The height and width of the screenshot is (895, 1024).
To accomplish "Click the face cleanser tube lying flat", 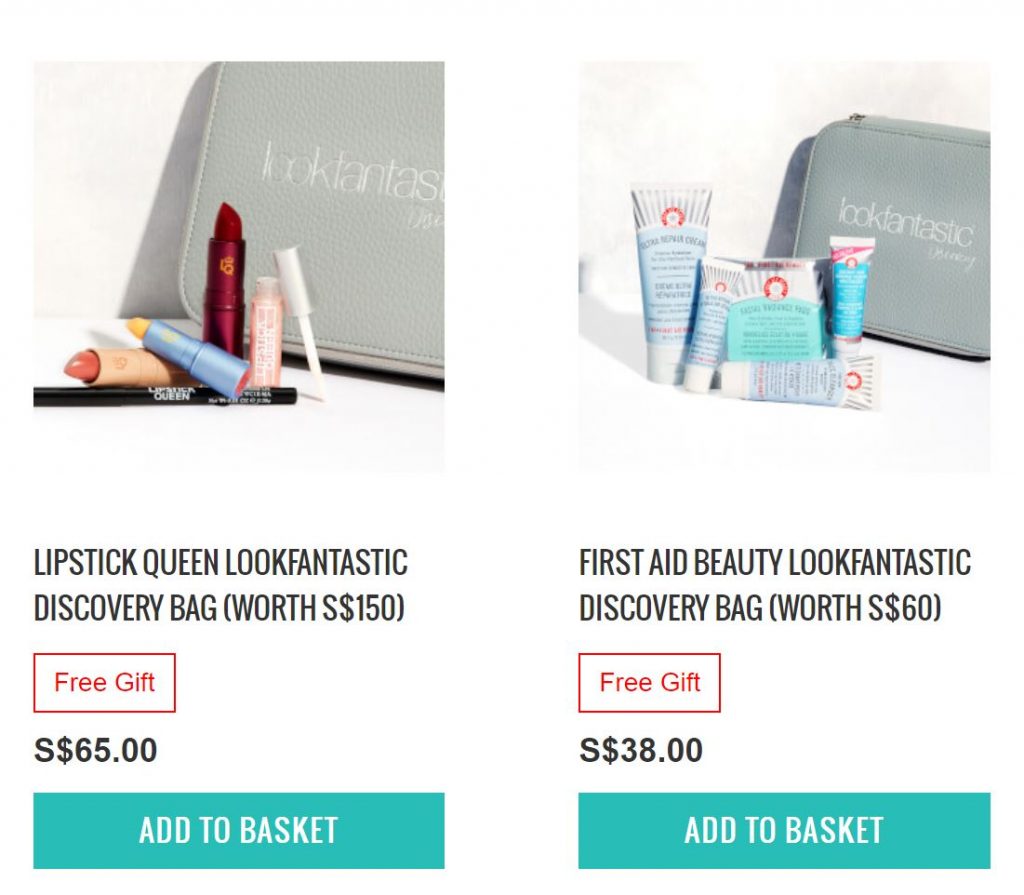I will (800, 382).
